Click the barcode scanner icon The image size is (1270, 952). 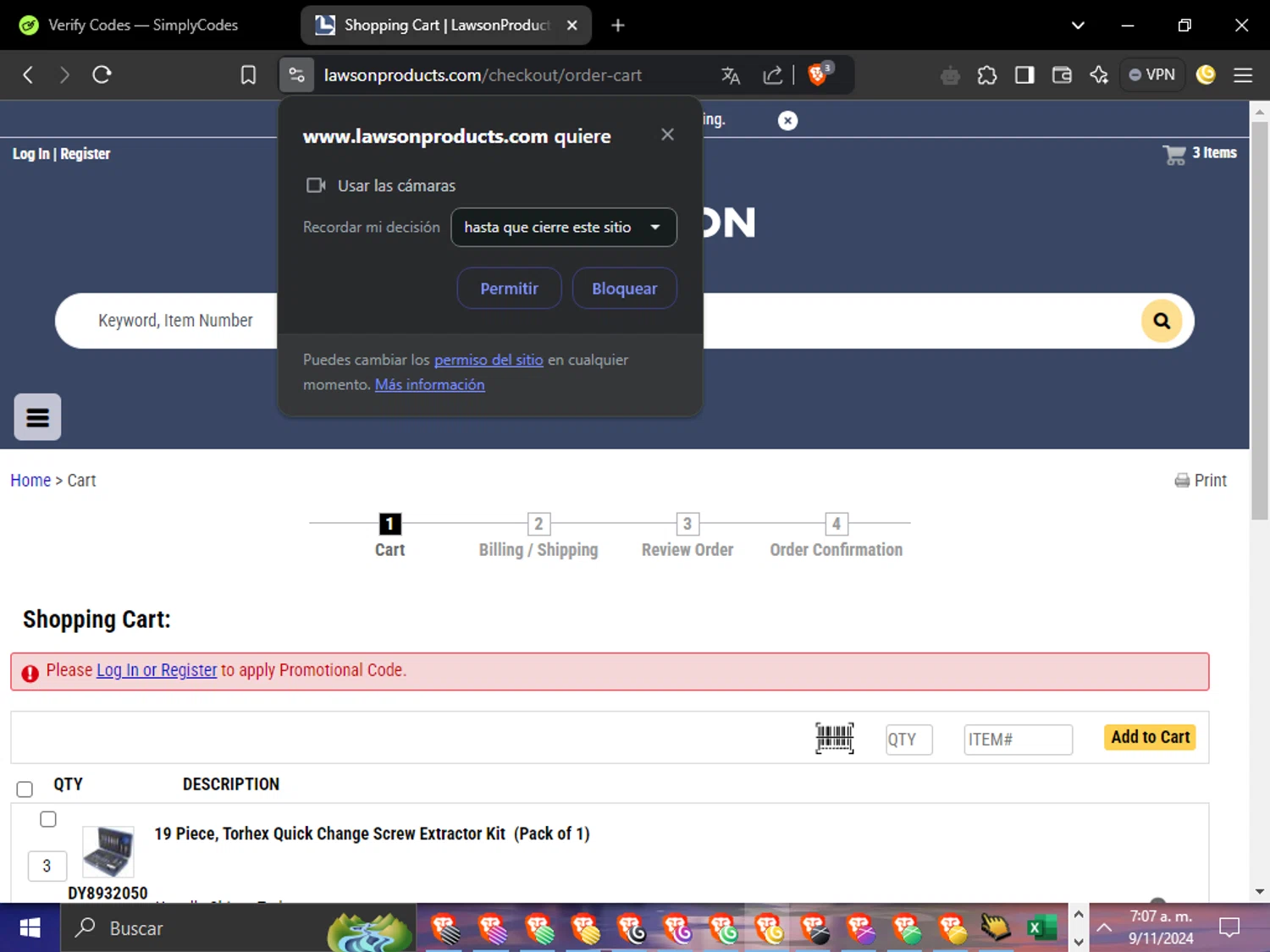[x=835, y=739]
